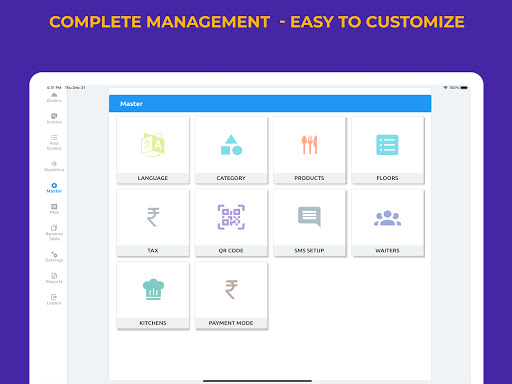Open the QR Code scanner icon
Screen dimensions: 512x384
coord(231,217)
